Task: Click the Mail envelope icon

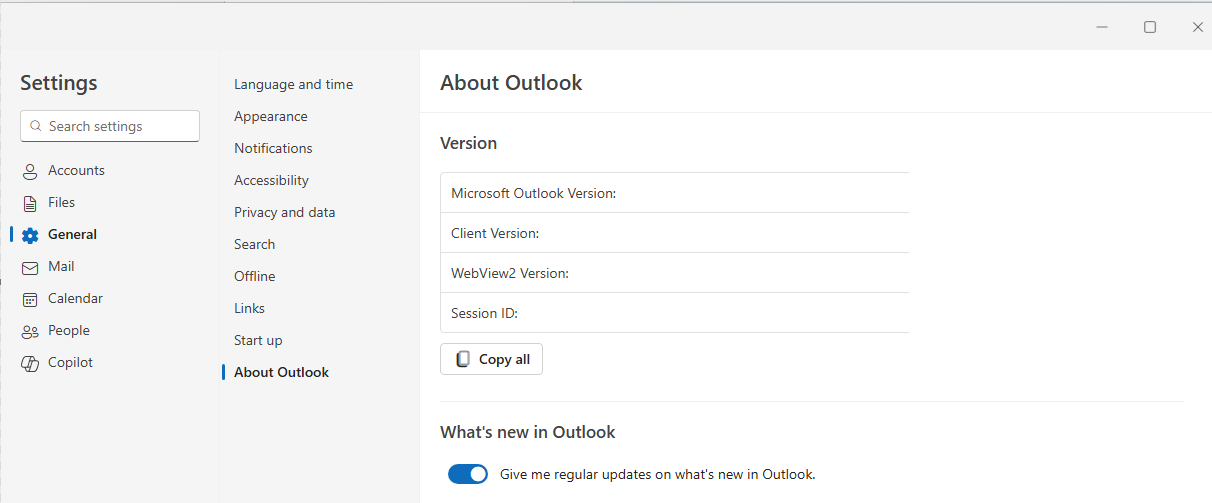Action: pyautogui.click(x=30, y=267)
